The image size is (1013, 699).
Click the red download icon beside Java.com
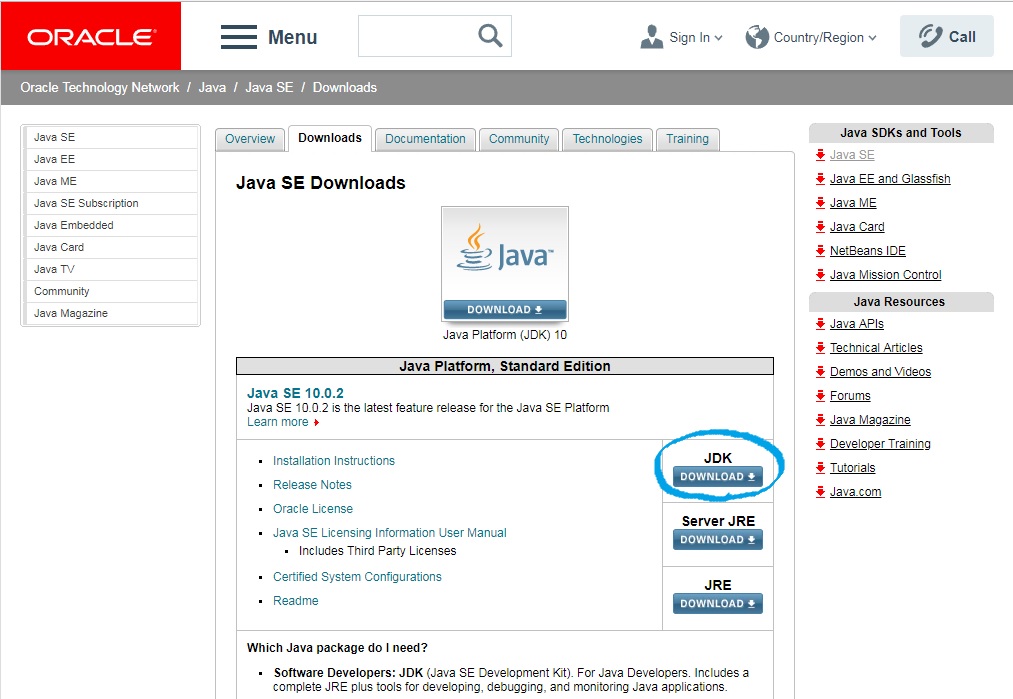[x=820, y=492]
